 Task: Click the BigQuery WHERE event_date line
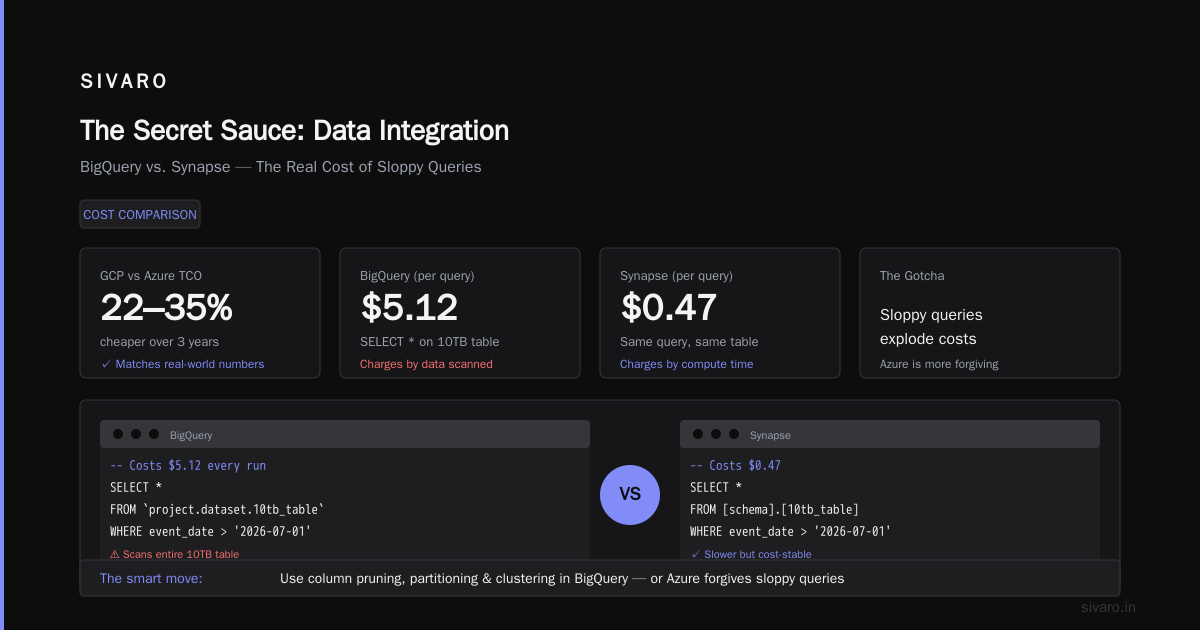tap(210, 531)
